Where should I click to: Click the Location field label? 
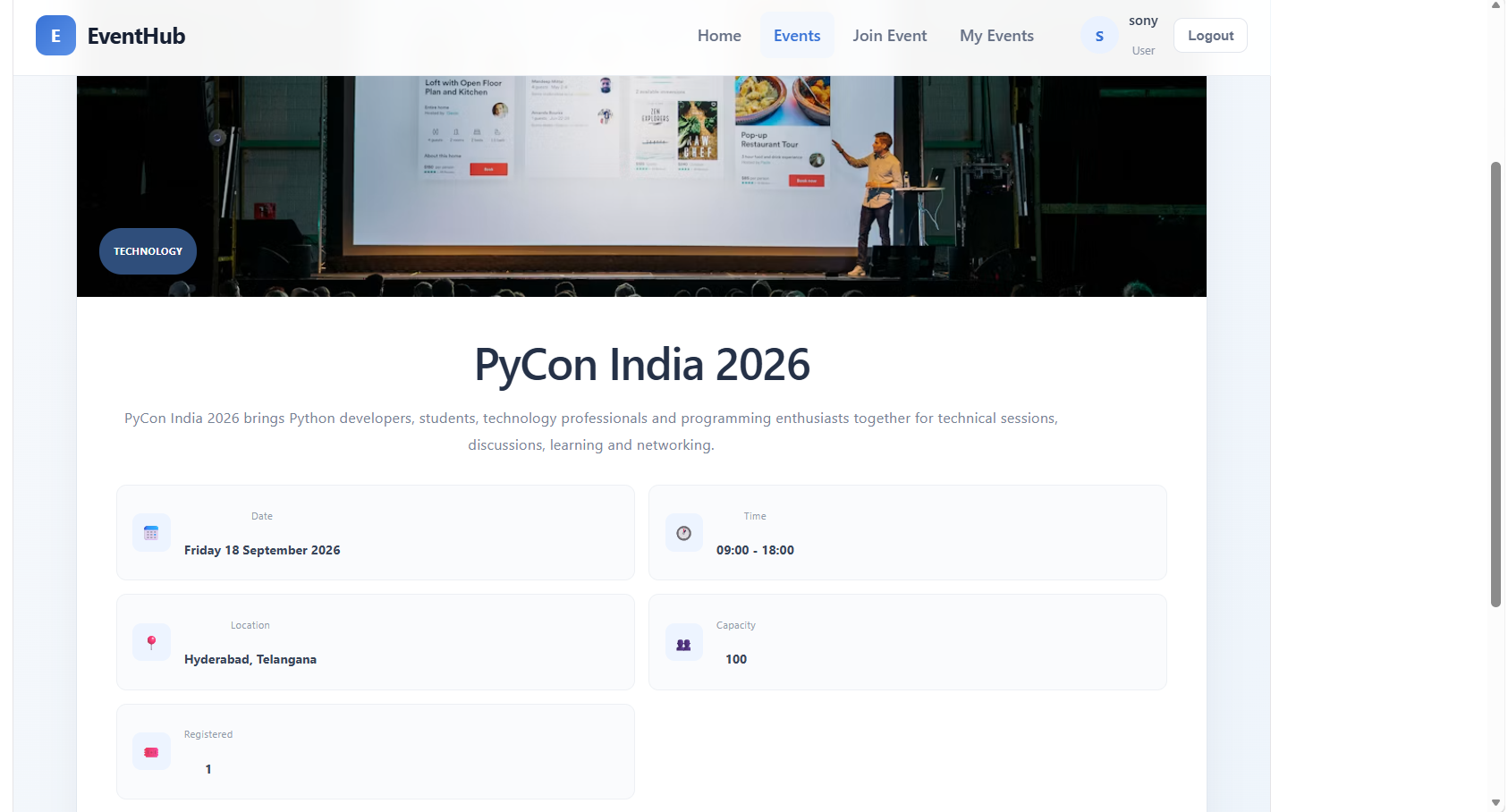point(250,625)
